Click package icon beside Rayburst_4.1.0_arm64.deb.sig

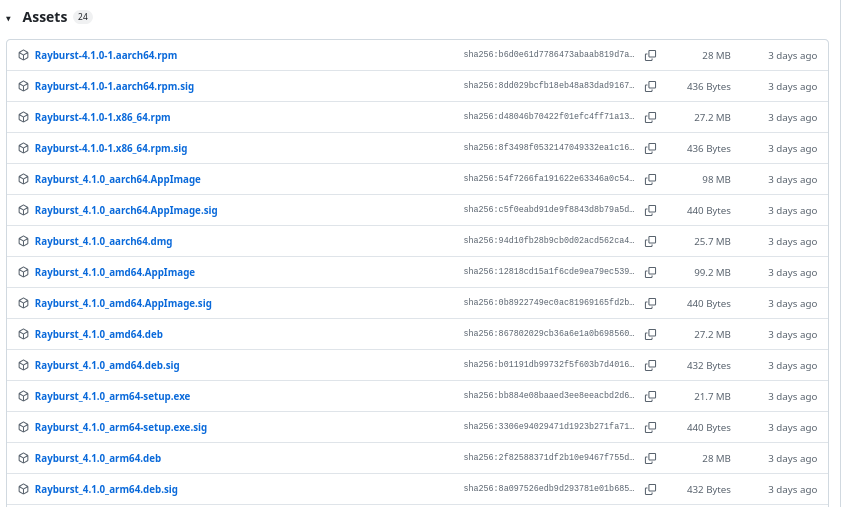coord(23,489)
